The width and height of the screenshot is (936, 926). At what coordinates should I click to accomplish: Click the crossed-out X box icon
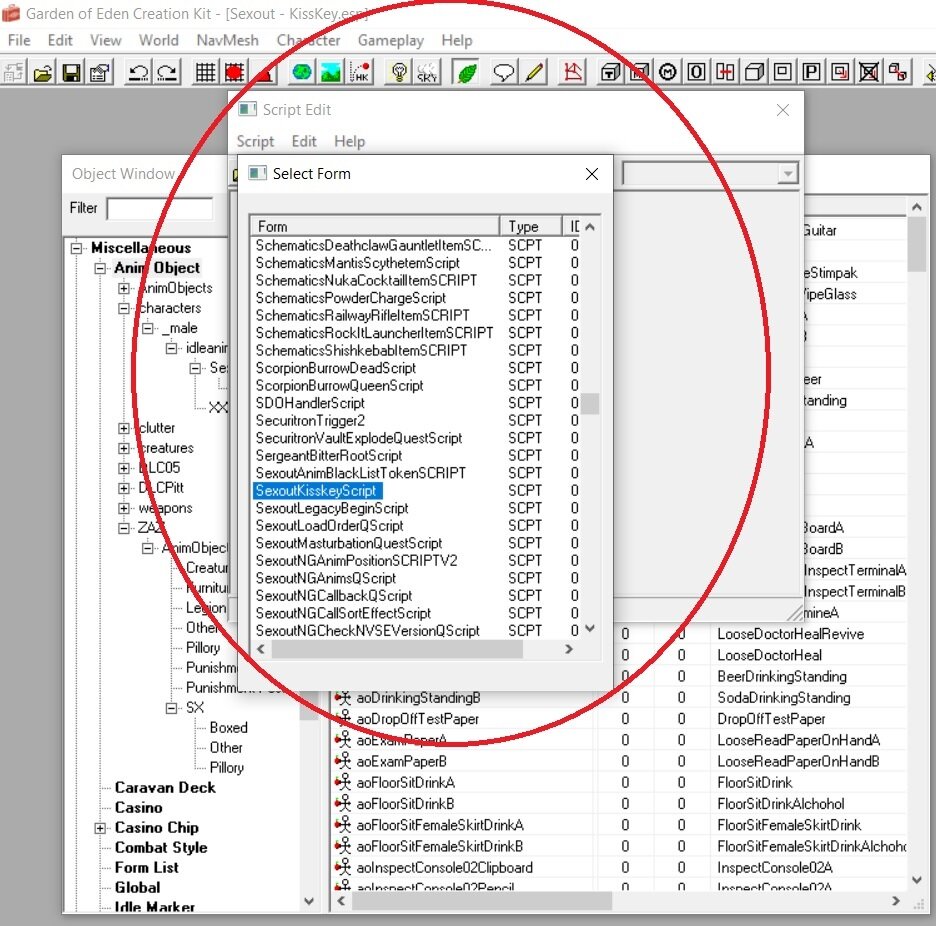[x=869, y=73]
